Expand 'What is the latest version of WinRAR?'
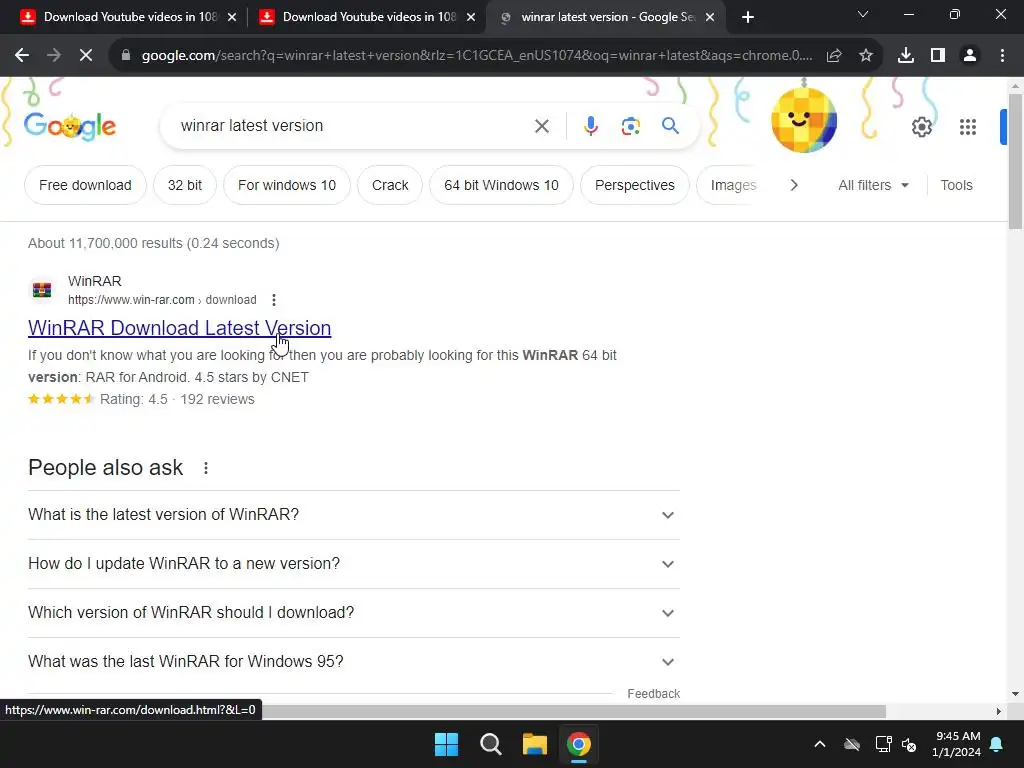The width and height of the screenshot is (1024, 768). click(x=354, y=515)
